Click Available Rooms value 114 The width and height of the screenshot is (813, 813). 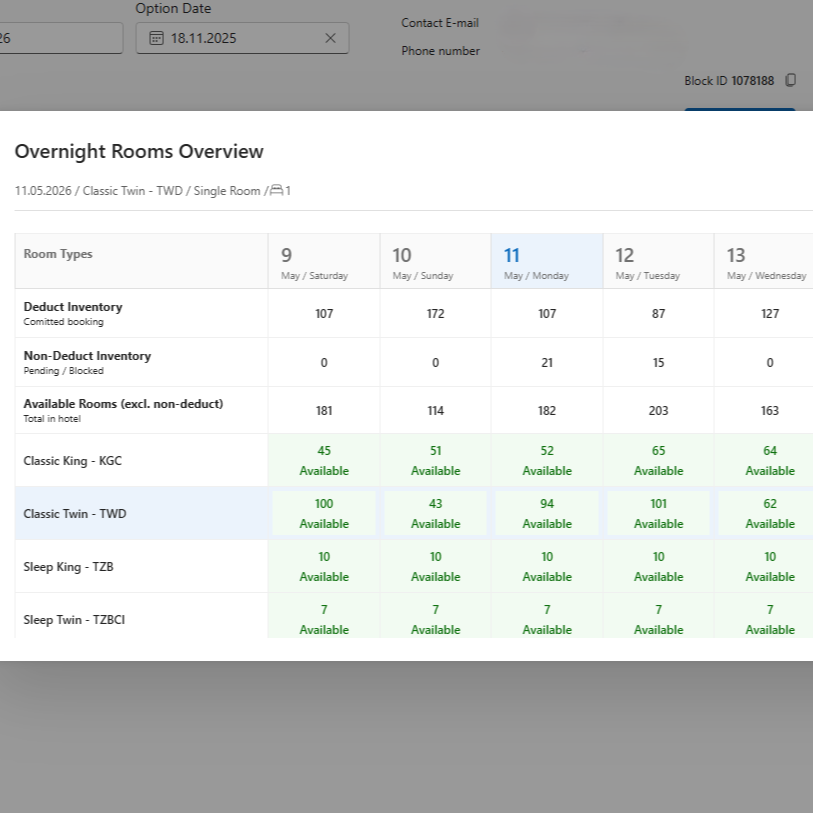[x=436, y=411]
